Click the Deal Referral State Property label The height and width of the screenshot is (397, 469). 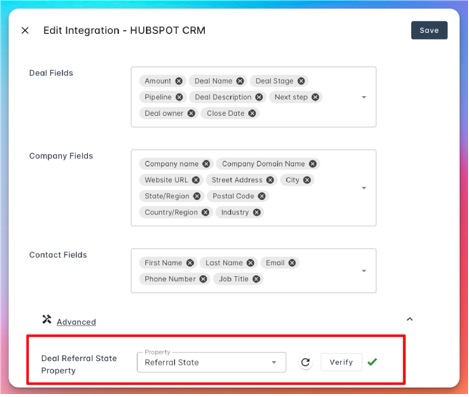(x=79, y=364)
